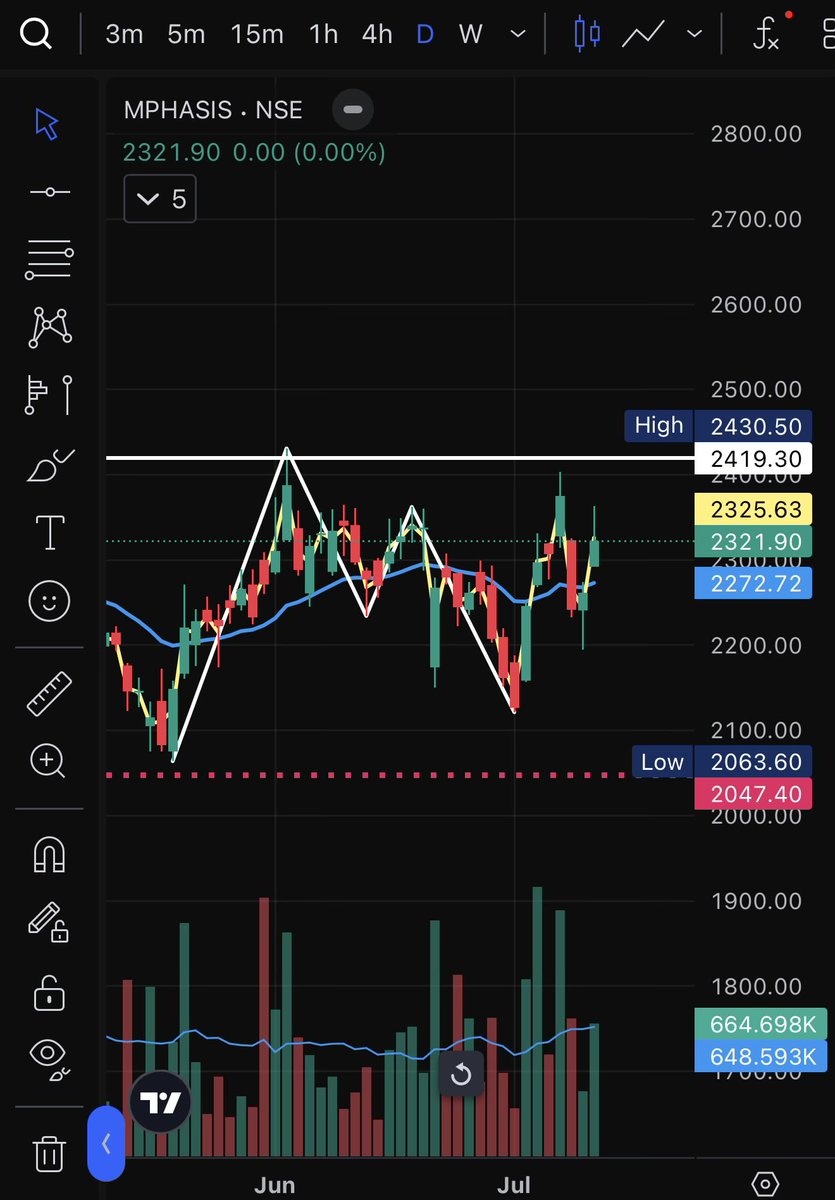The width and height of the screenshot is (835, 1200).
Task: Open the emoji icons tool
Action: [x=50, y=601]
